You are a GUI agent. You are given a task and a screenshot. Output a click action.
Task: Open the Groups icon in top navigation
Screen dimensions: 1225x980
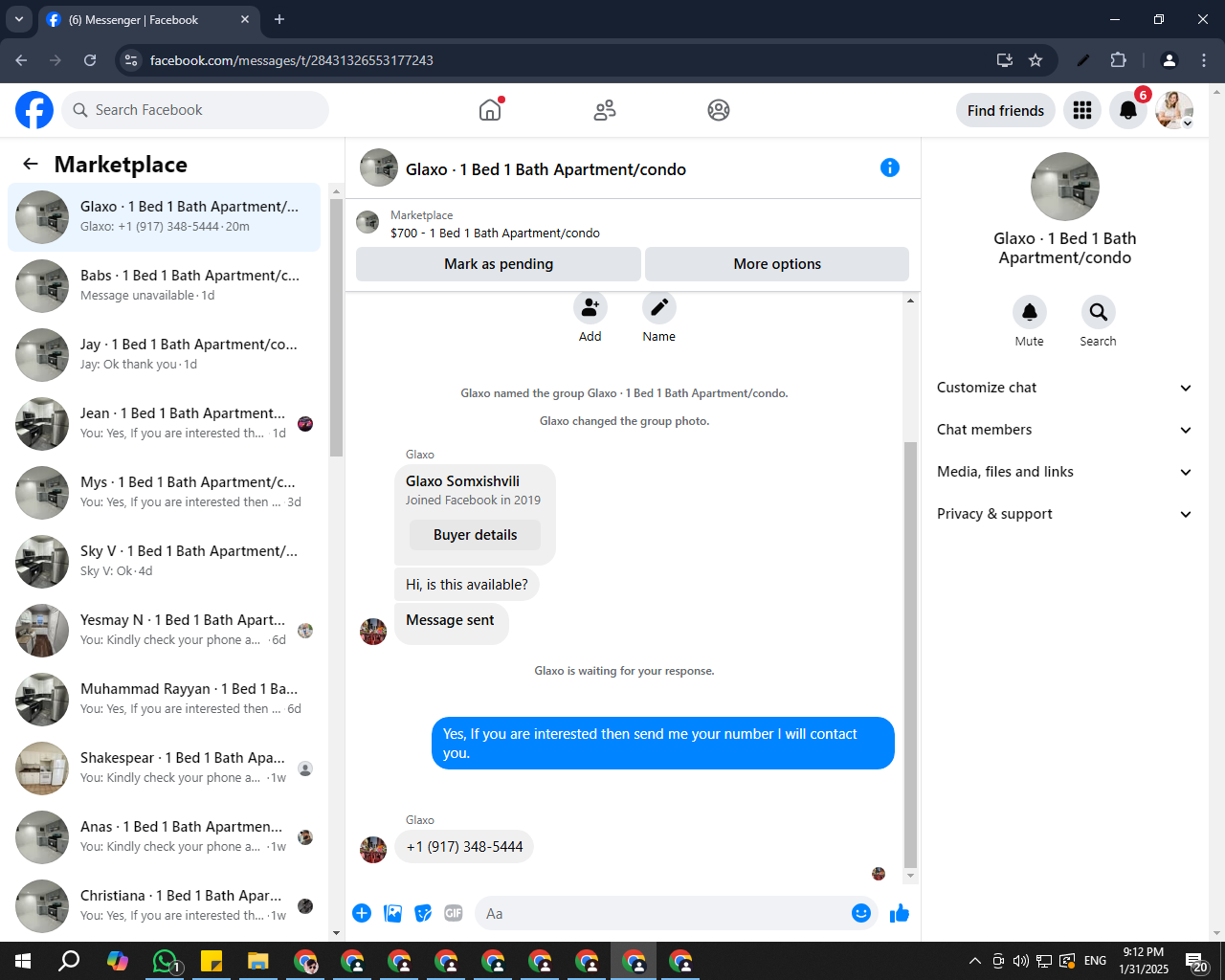(x=719, y=110)
